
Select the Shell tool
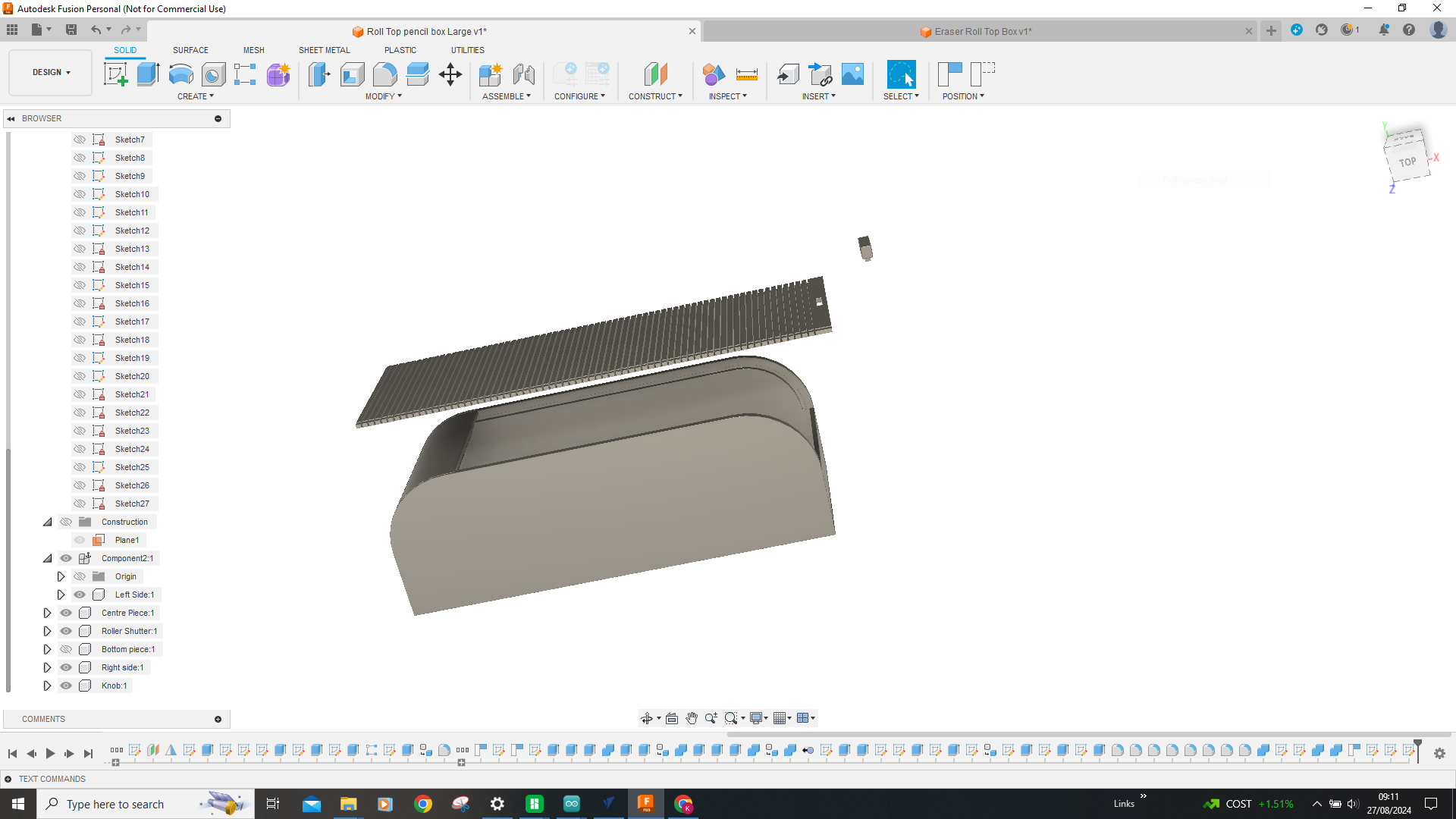[x=352, y=74]
